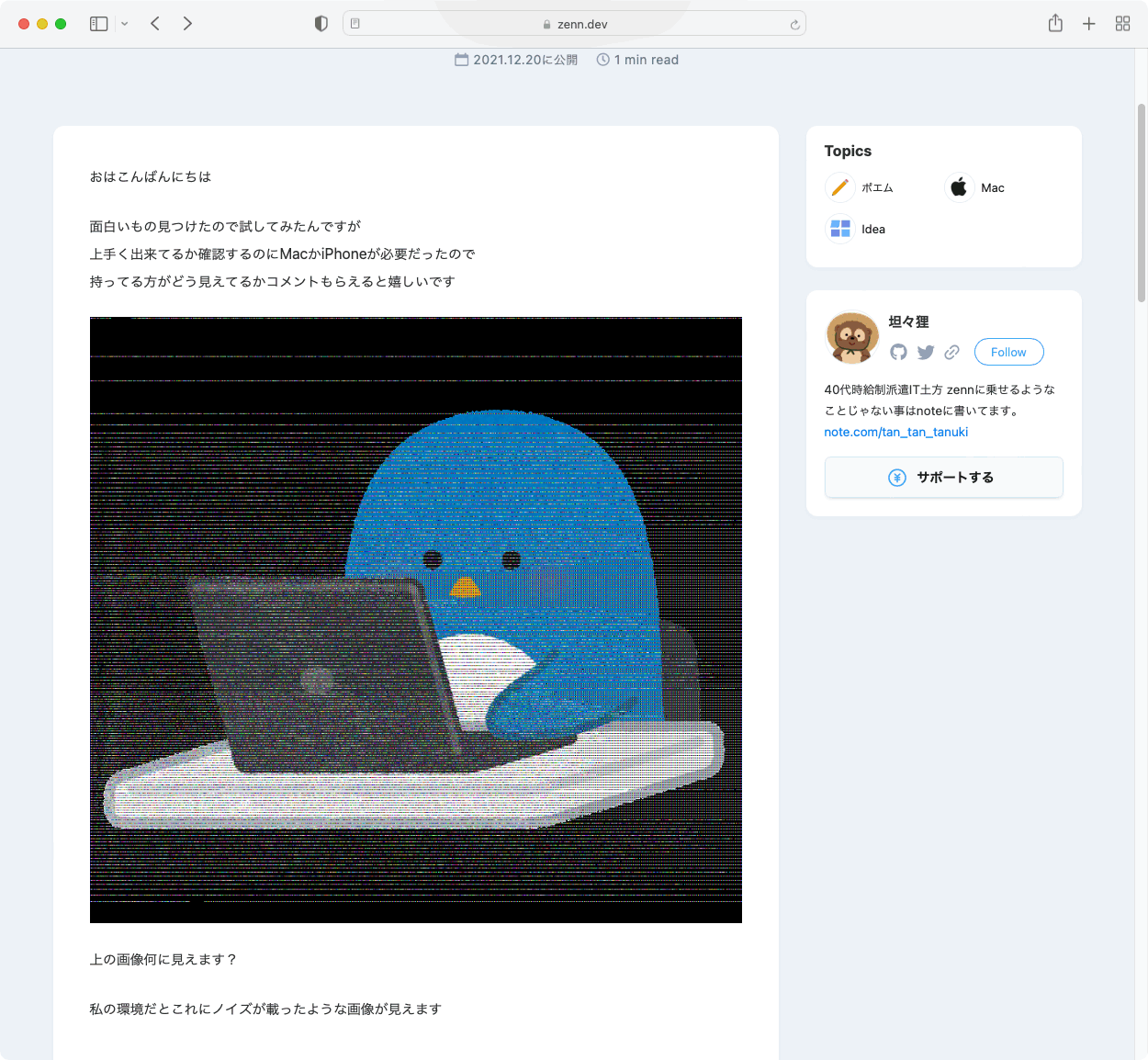Go back to the previous page
Screen dimensions: 1148x1060
pos(155,24)
